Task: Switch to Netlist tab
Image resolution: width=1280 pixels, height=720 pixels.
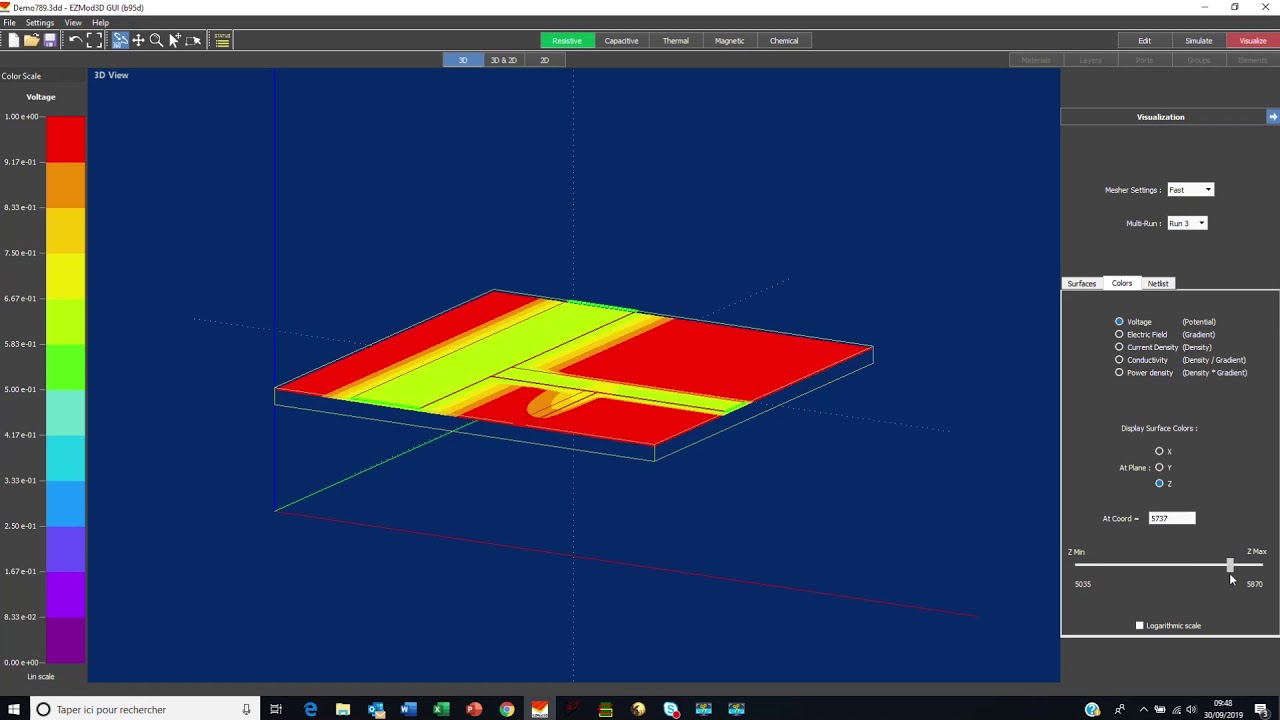Action: [1158, 284]
